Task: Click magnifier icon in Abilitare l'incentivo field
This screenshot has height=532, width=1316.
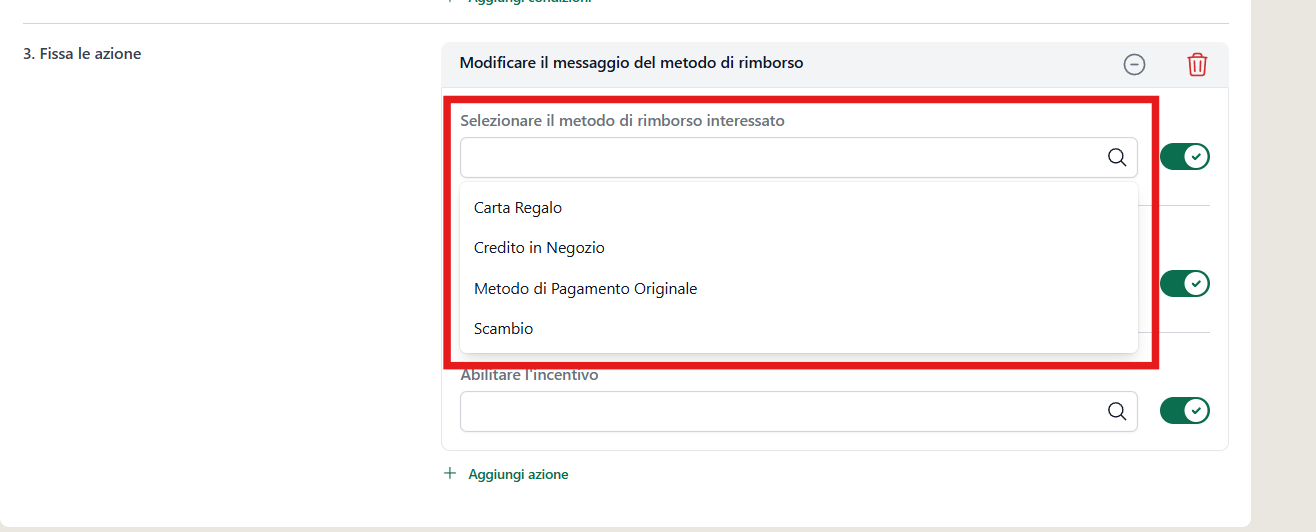Action: (1117, 411)
